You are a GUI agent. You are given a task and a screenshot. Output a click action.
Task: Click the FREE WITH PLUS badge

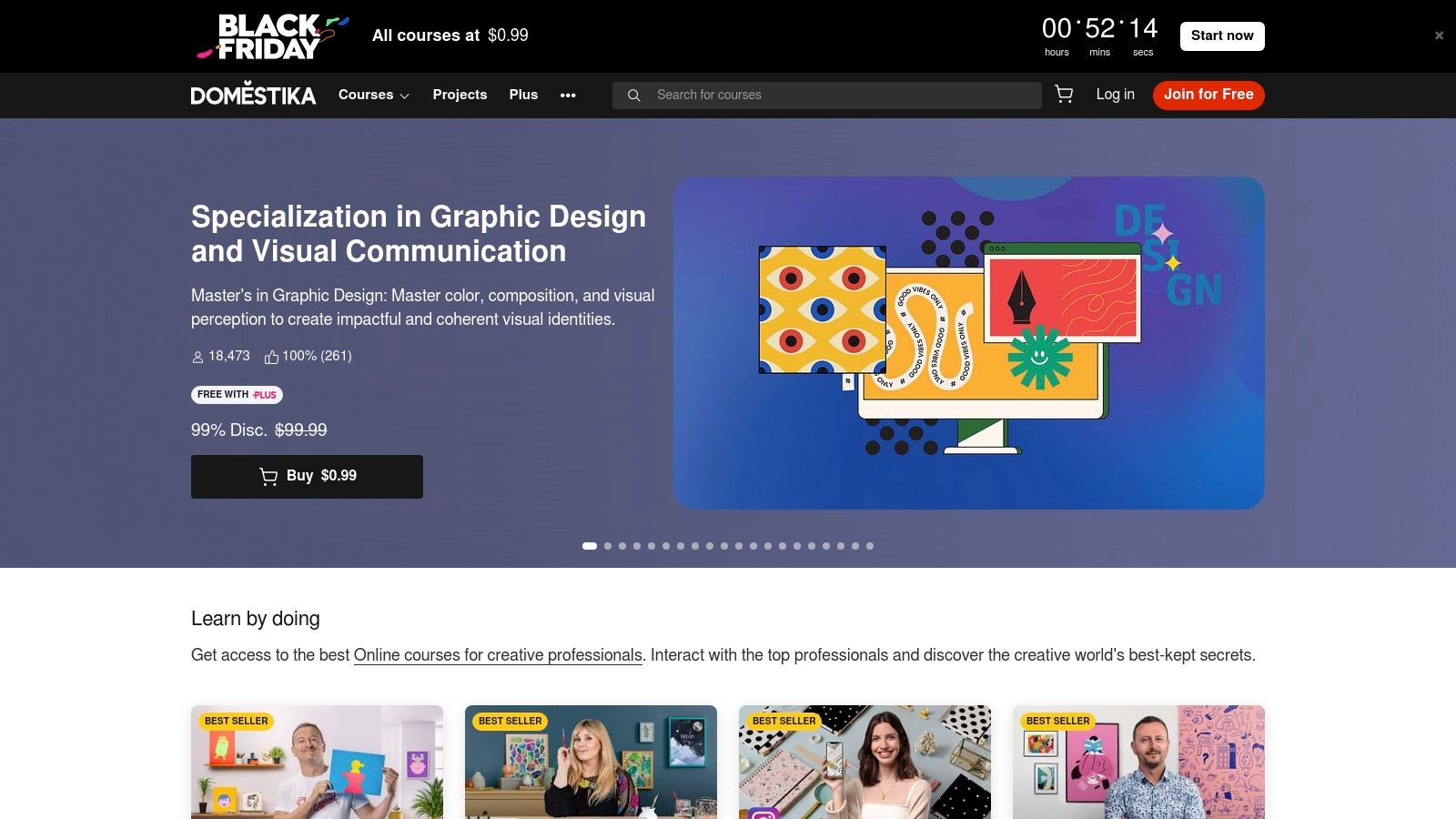pos(237,395)
